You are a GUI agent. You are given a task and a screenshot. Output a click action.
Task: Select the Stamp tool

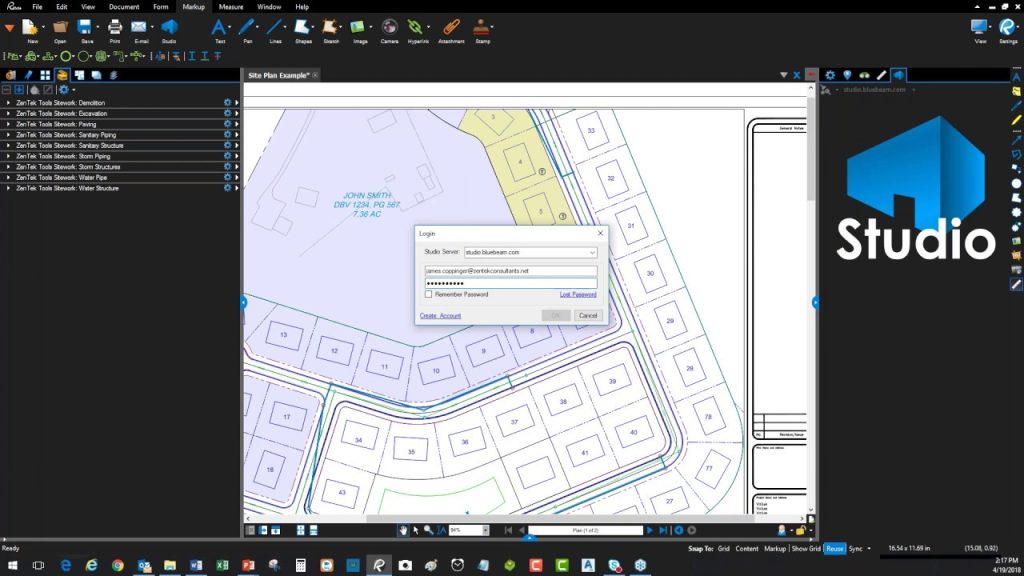[x=482, y=30]
